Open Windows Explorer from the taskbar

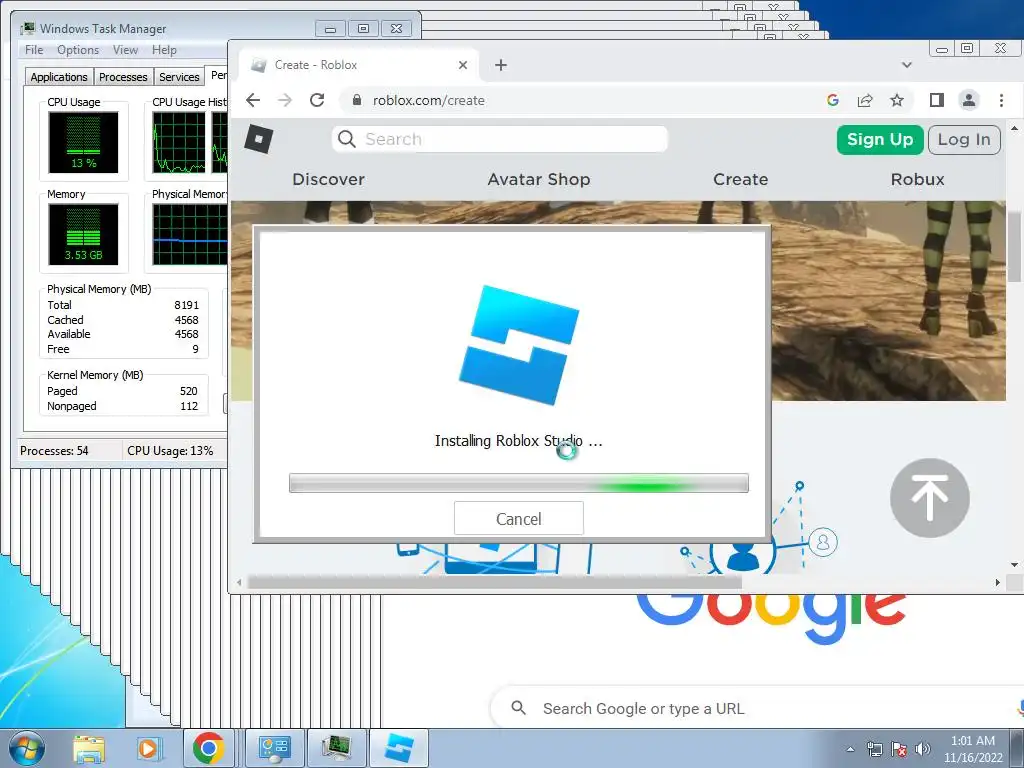[x=89, y=748]
